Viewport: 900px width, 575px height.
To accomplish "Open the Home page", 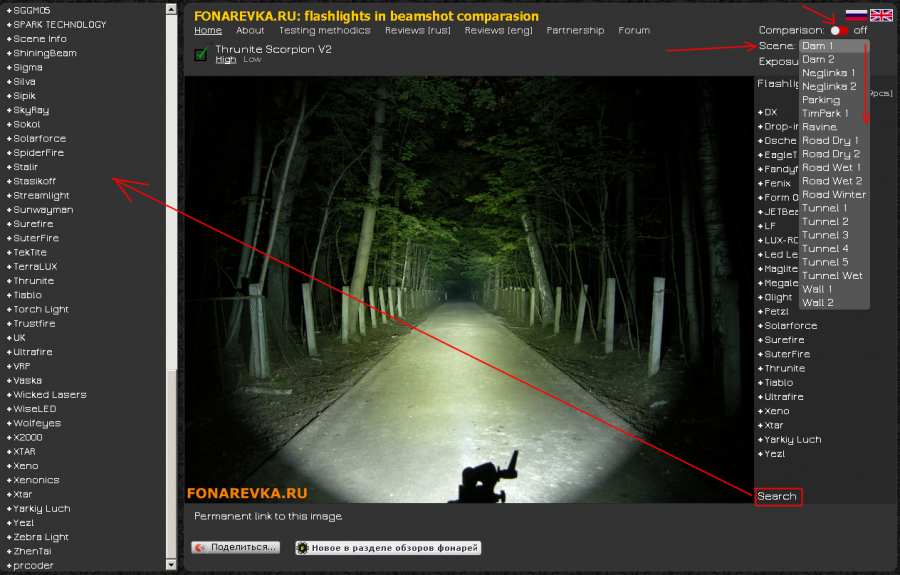I will (208, 30).
